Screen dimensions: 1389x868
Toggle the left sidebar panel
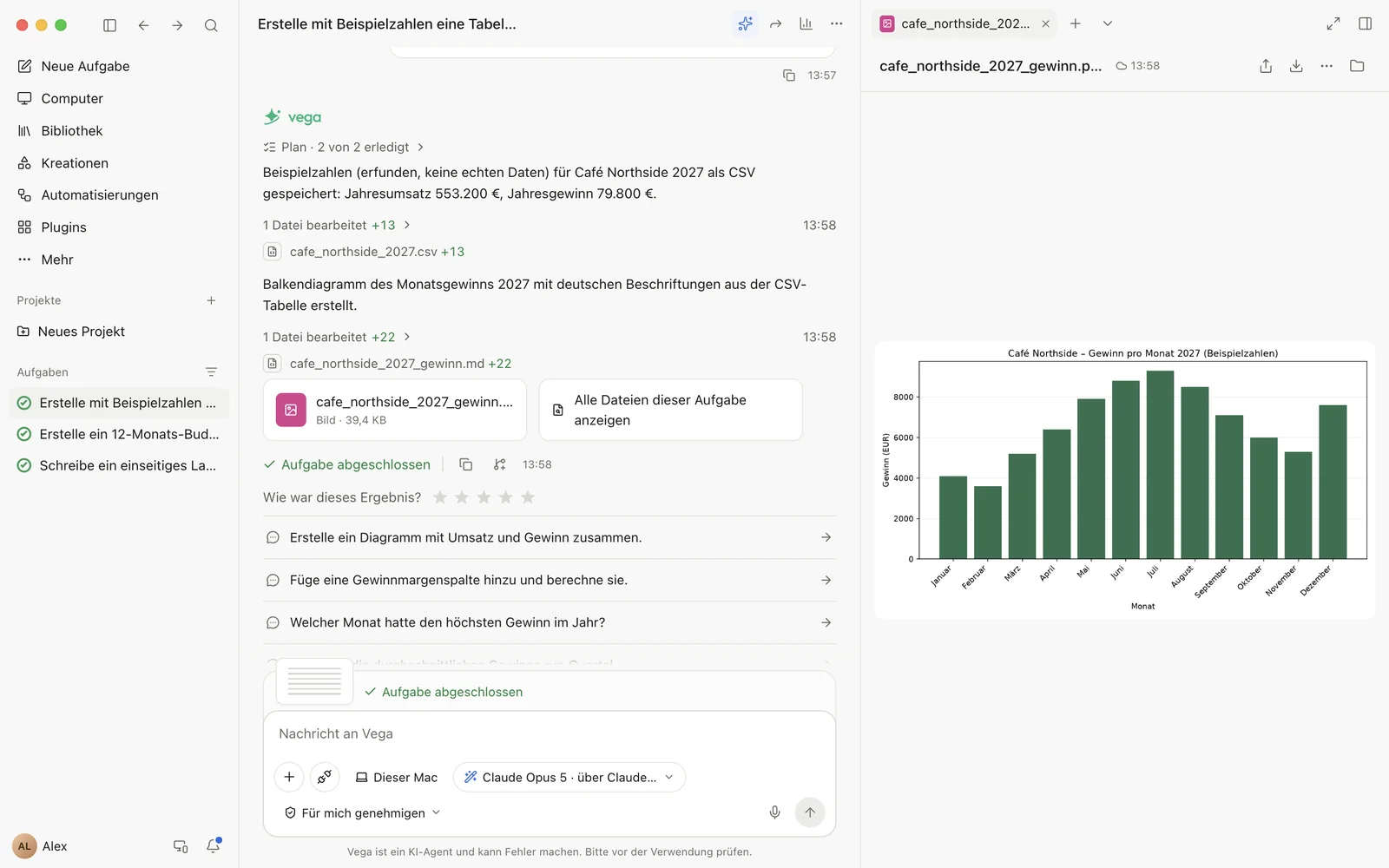(x=109, y=25)
